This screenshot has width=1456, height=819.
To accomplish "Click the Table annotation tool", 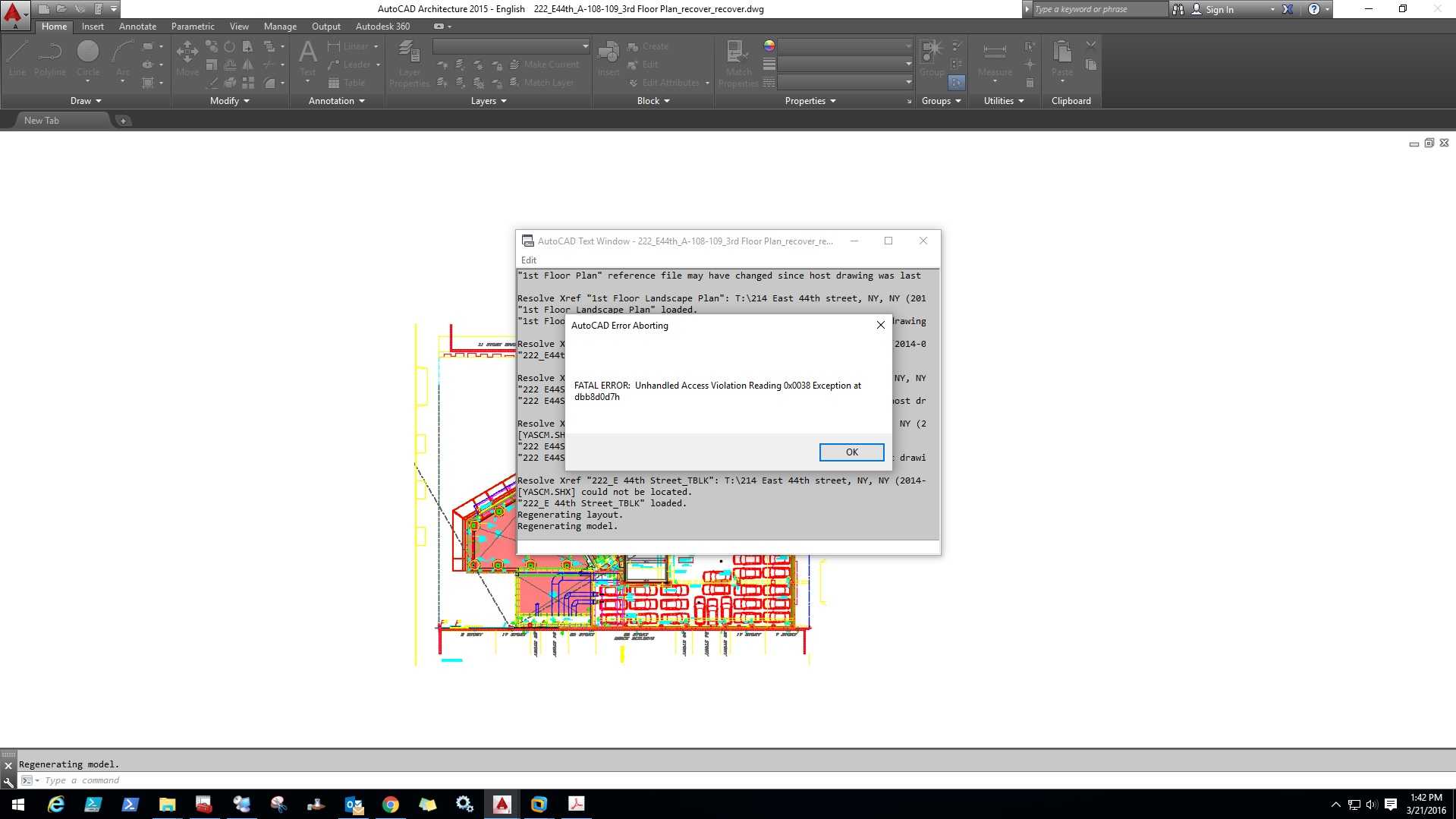I will tap(347, 83).
